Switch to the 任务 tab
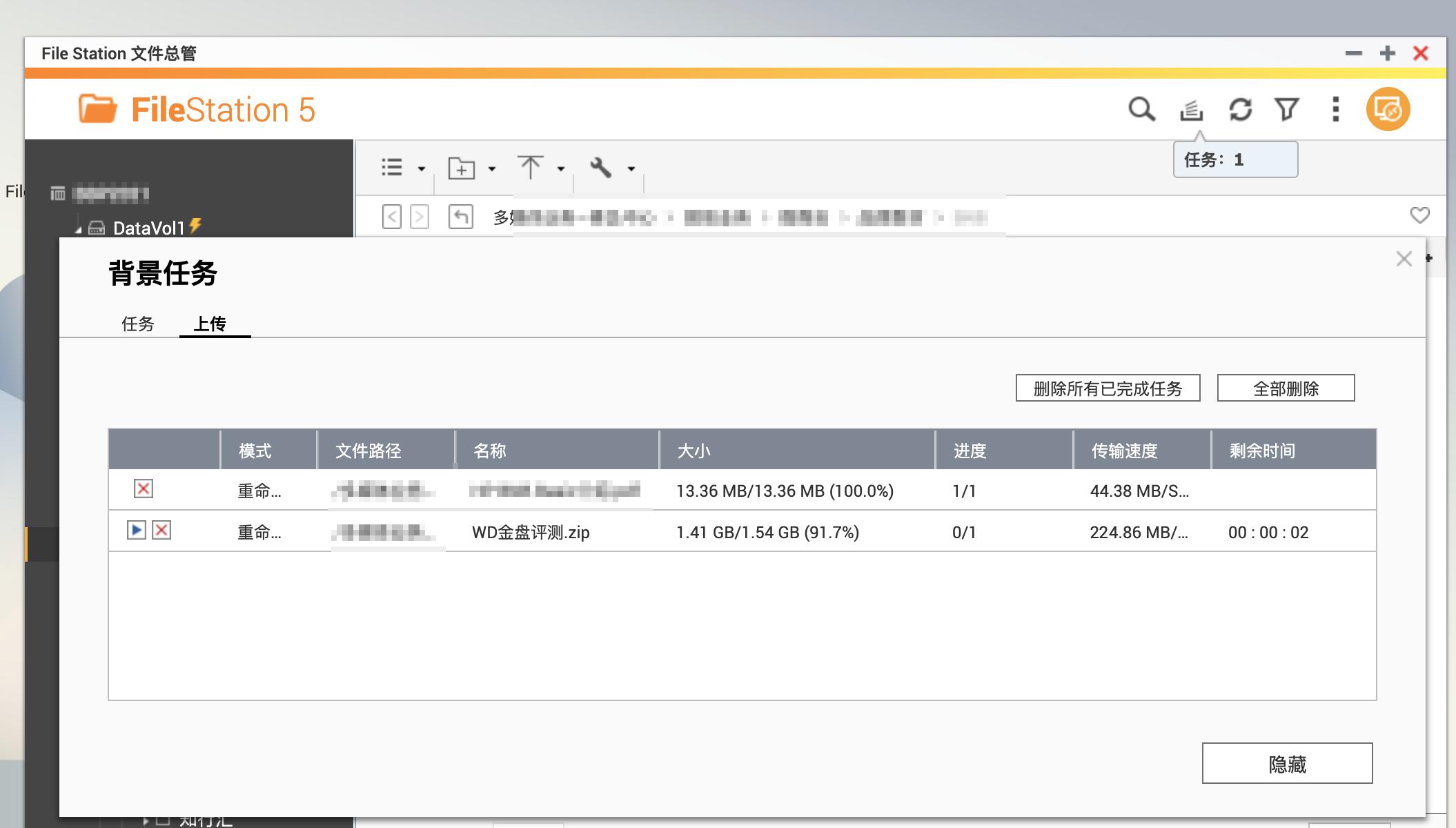 (137, 324)
